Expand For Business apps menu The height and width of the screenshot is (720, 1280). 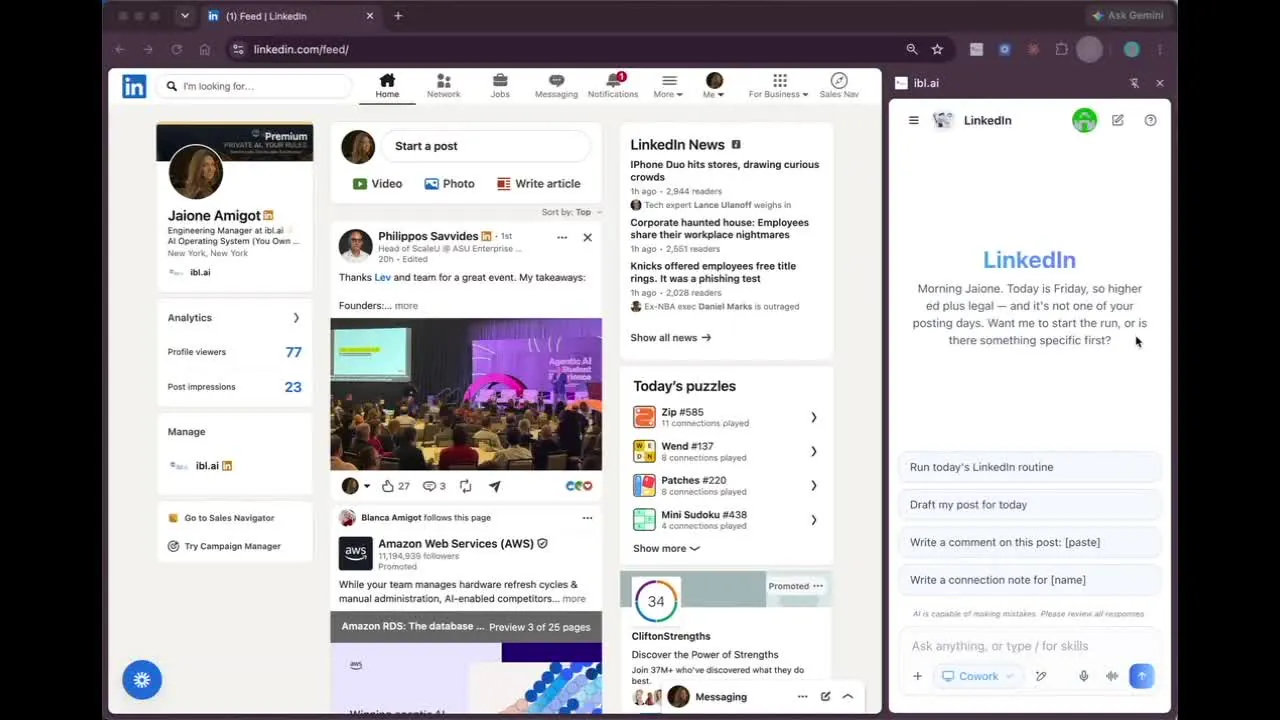[x=779, y=86]
